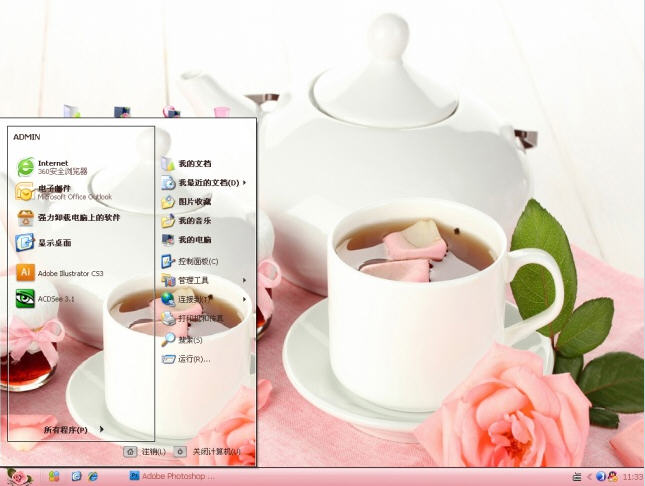Click the Show Desktop quick launch icon
Image resolution: width=645 pixels, height=486 pixels.
[x=76, y=477]
